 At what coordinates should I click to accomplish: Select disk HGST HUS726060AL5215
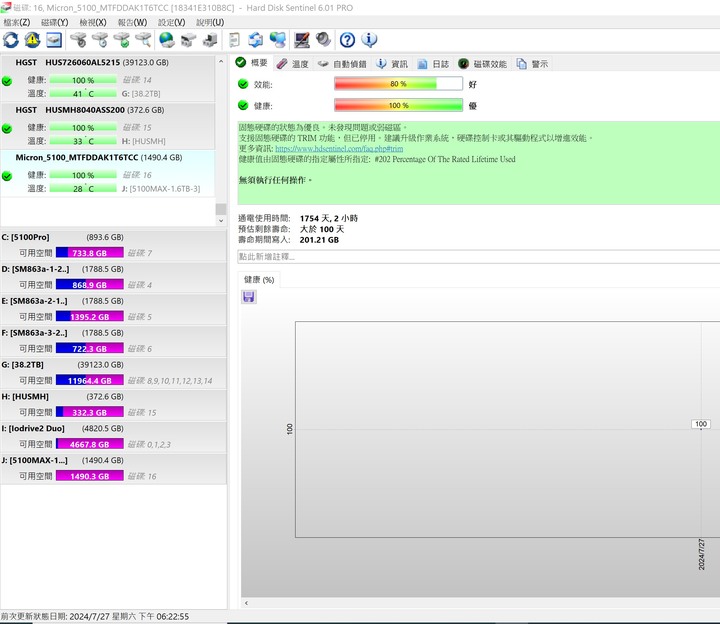(x=107, y=78)
